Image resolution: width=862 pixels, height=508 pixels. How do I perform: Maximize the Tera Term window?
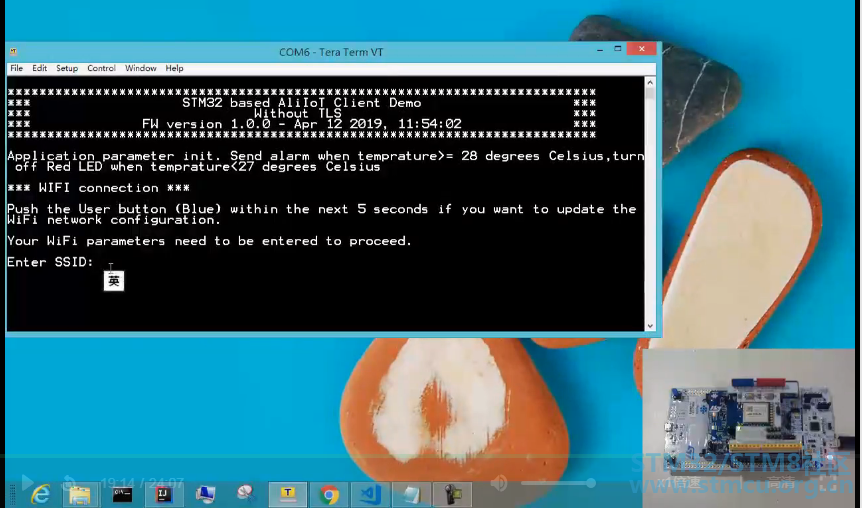pyautogui.click(x=618, y=49)
